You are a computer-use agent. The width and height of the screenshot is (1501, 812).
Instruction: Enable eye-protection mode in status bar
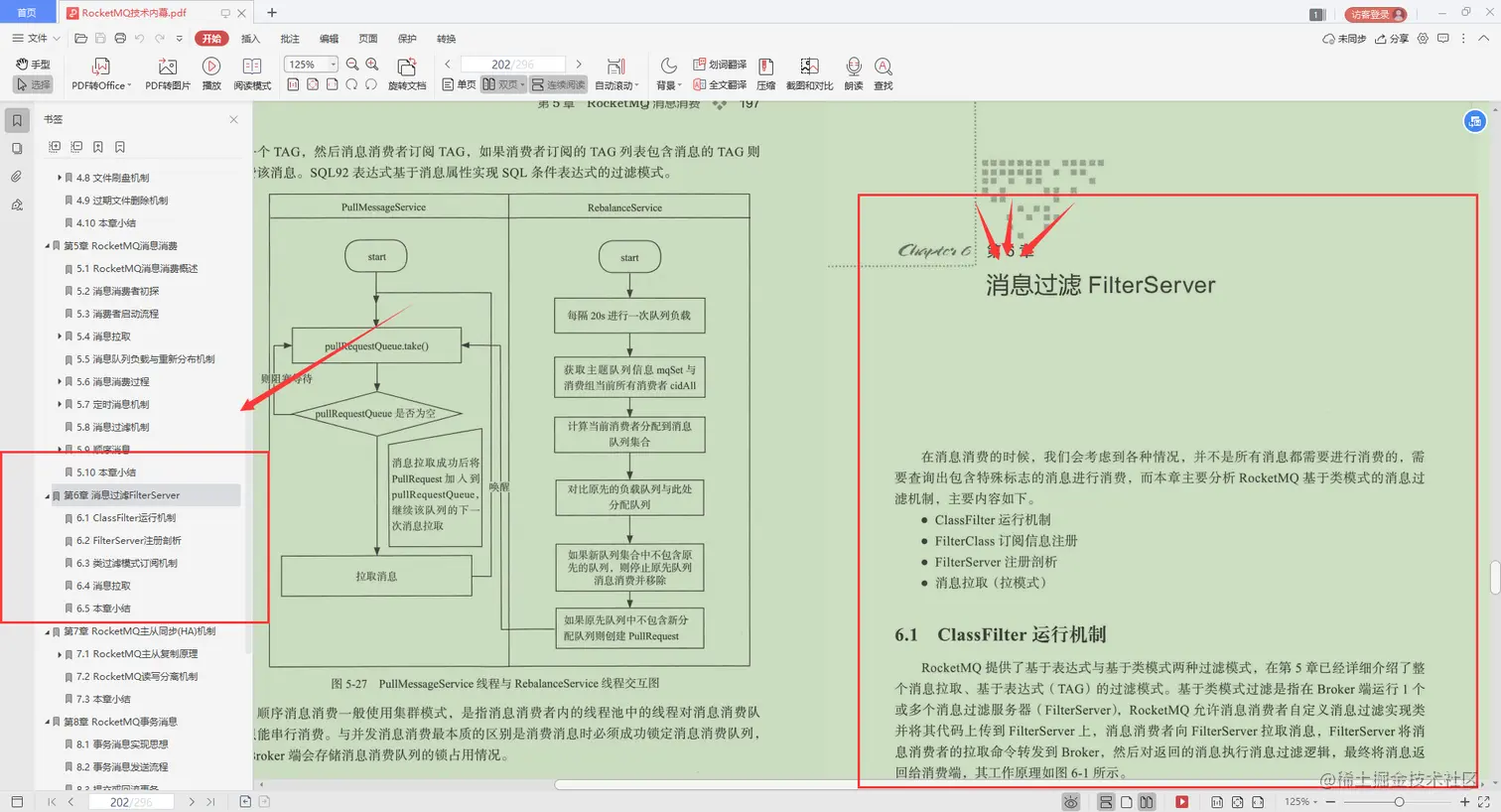[x=1070, y=801]
